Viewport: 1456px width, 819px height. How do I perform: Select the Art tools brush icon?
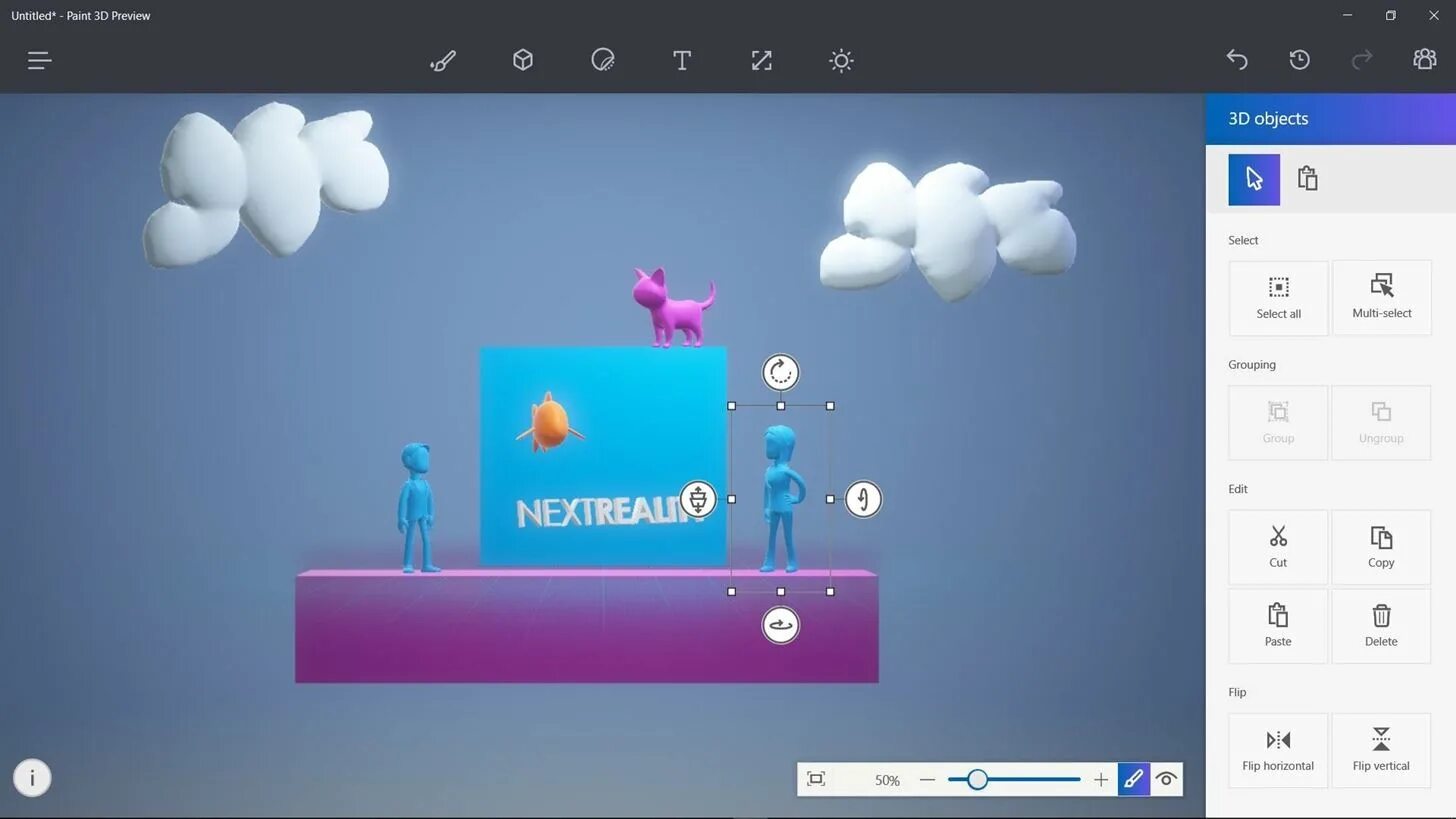tap(442, 61)
